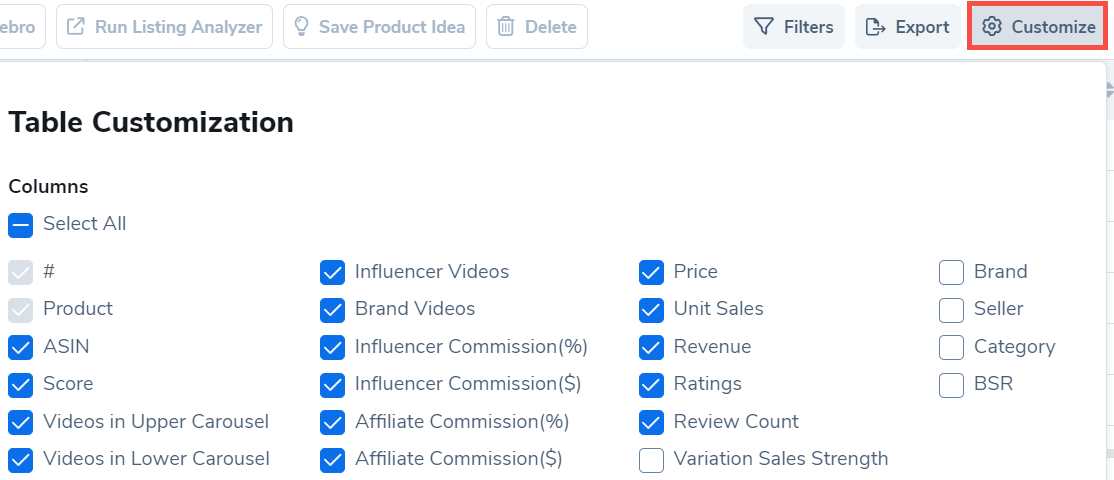Click the Delete trash button
The image size is (1114, 480).
coord(536,27)
